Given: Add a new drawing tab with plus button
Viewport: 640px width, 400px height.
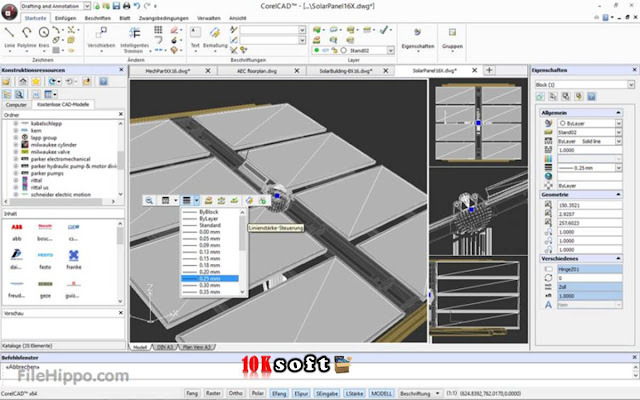Looking at the screenshot, I should [x=489, y=70].
